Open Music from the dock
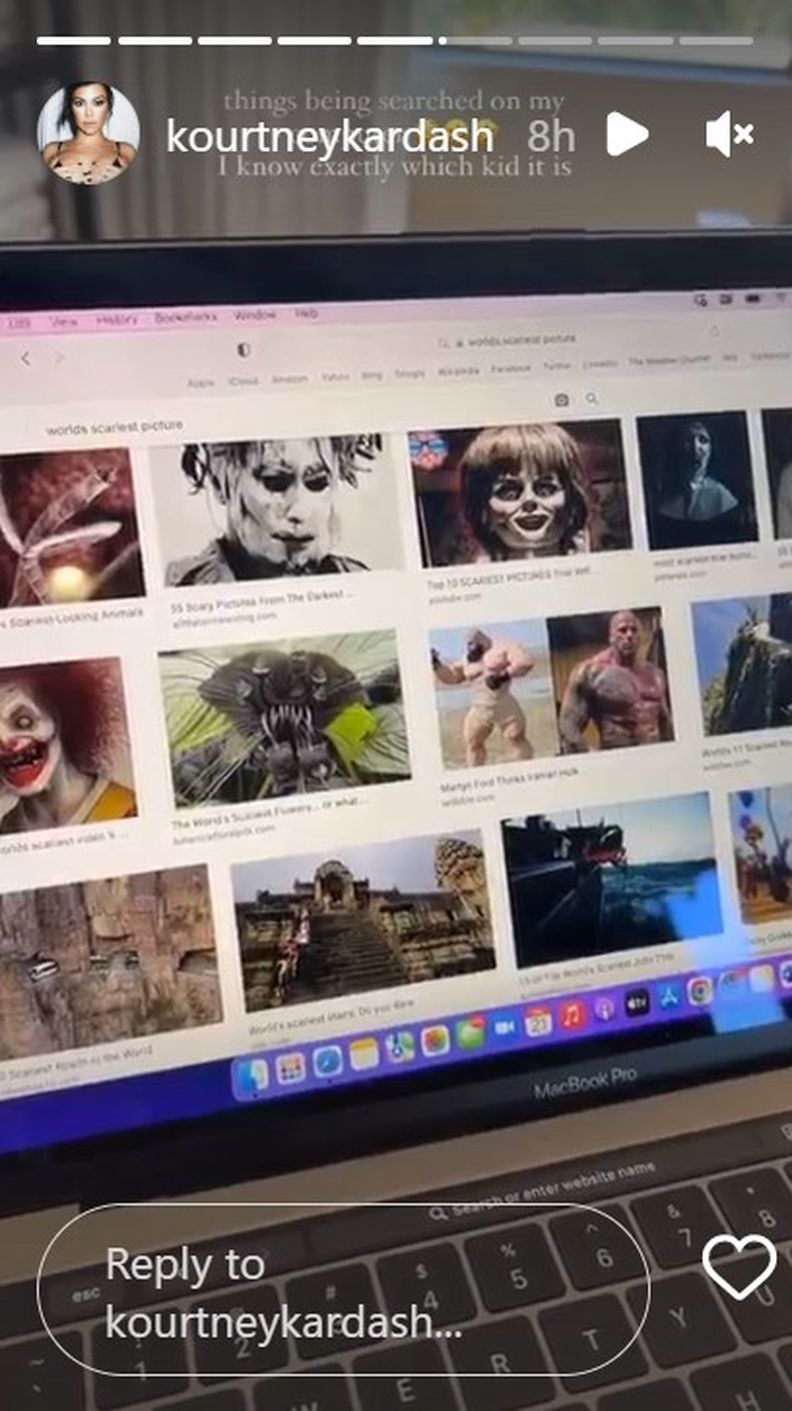Image resolution: width=792 pixels, height=1411 pixels. pos(573,1014)
